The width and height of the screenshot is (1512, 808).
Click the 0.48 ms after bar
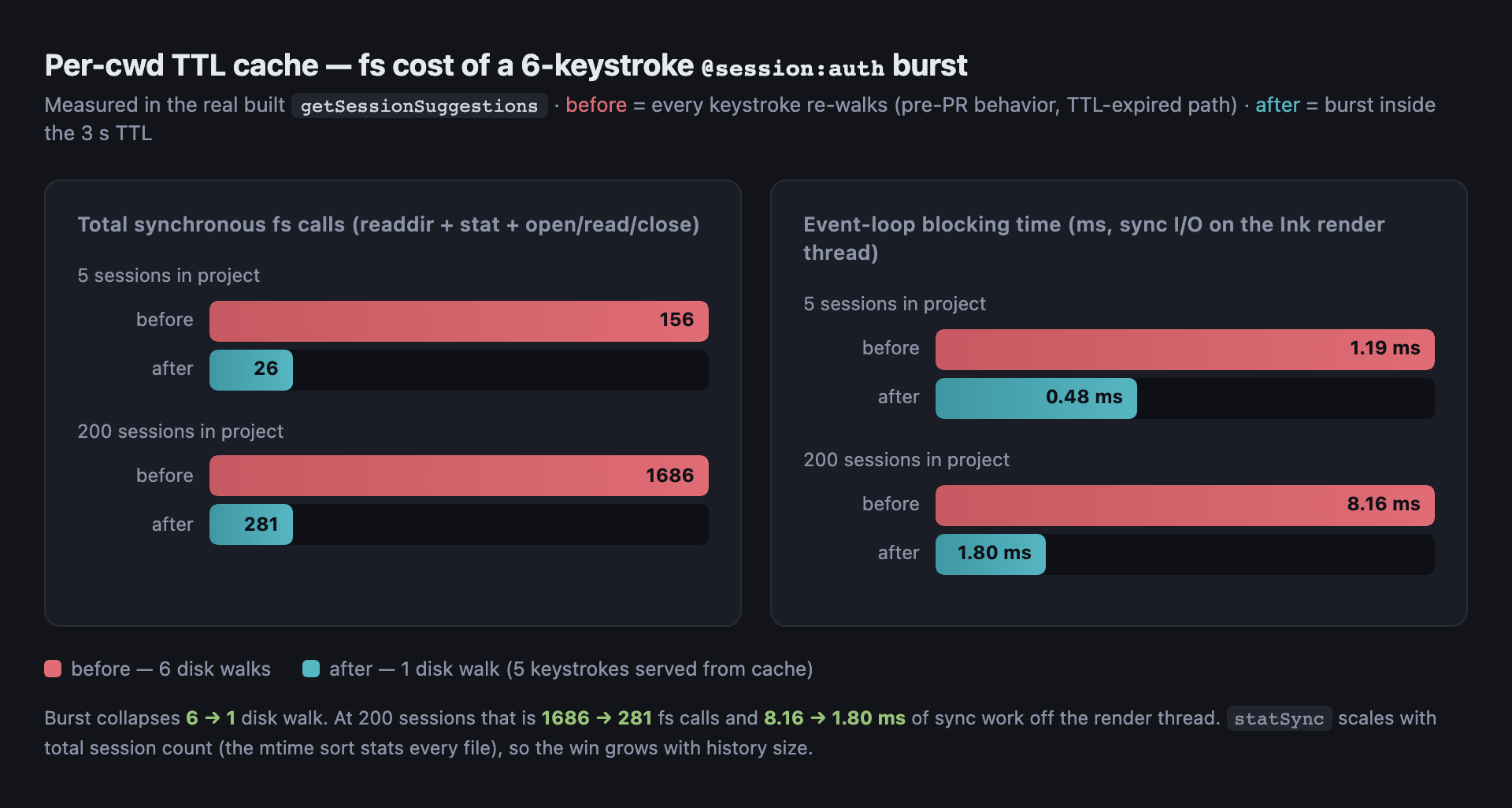(1036, 398)
